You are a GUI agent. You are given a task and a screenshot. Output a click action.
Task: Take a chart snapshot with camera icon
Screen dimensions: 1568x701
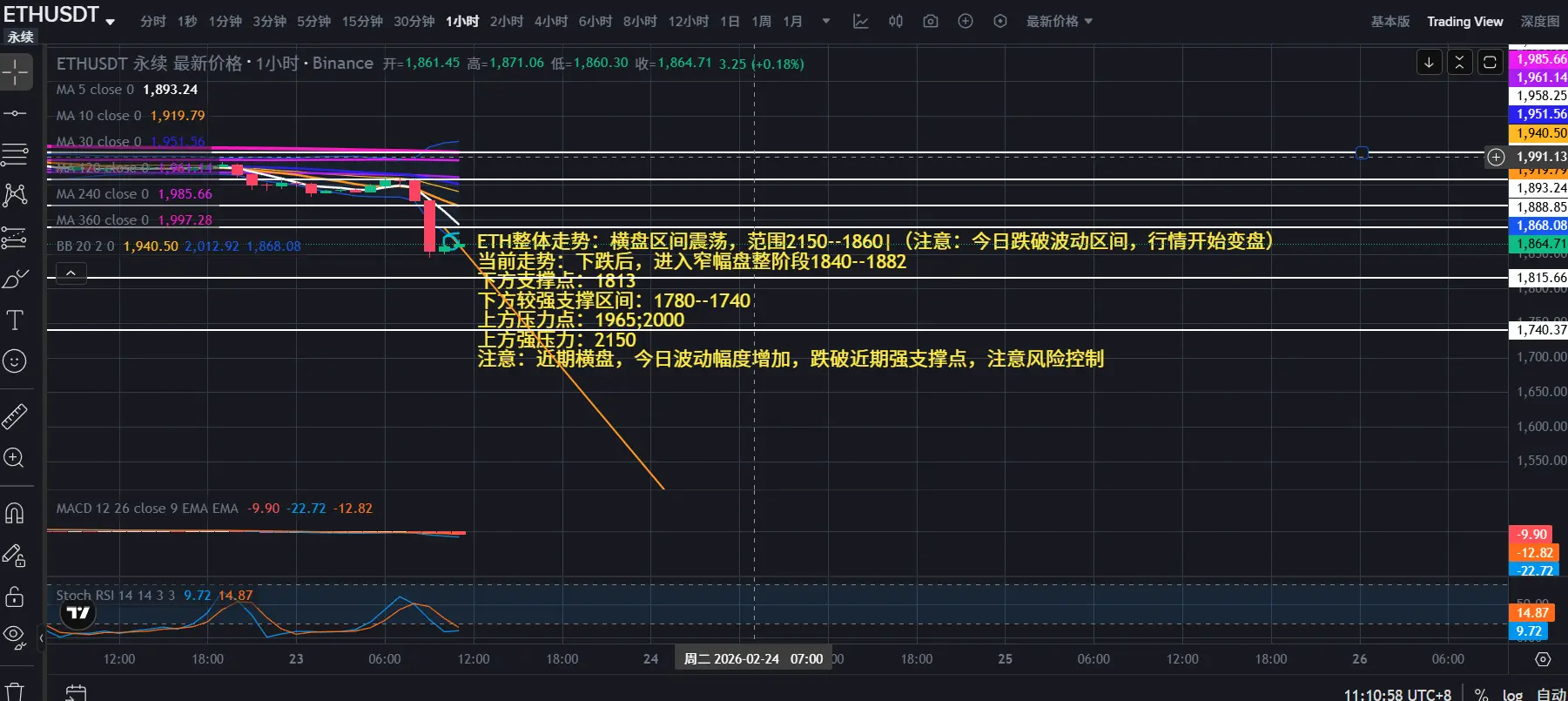931,21
